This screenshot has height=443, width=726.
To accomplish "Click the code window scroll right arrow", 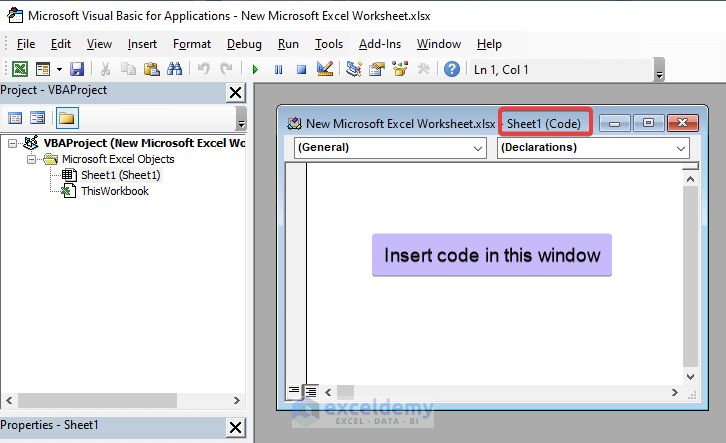I will click(x=675, y=393).
